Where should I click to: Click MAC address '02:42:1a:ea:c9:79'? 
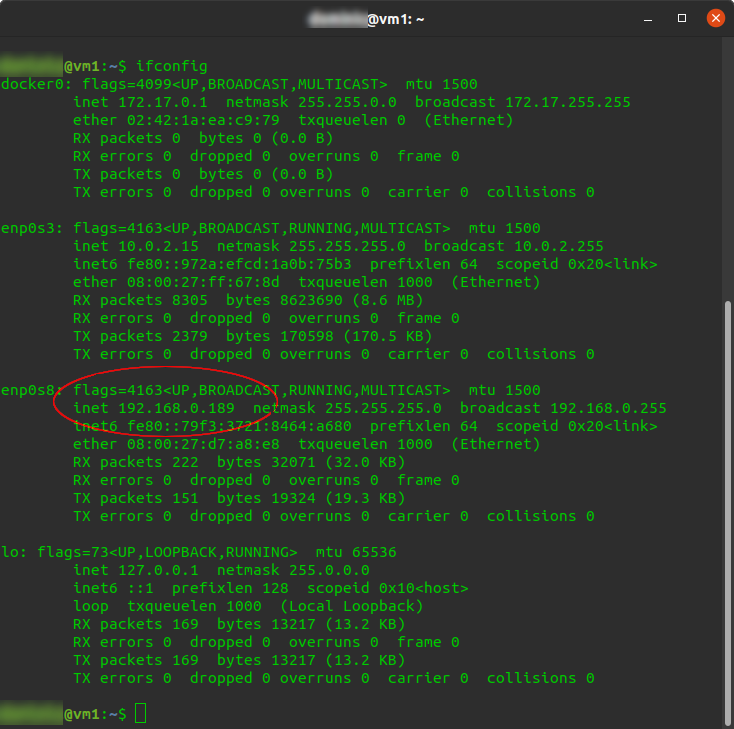click(x=203, y=120)
